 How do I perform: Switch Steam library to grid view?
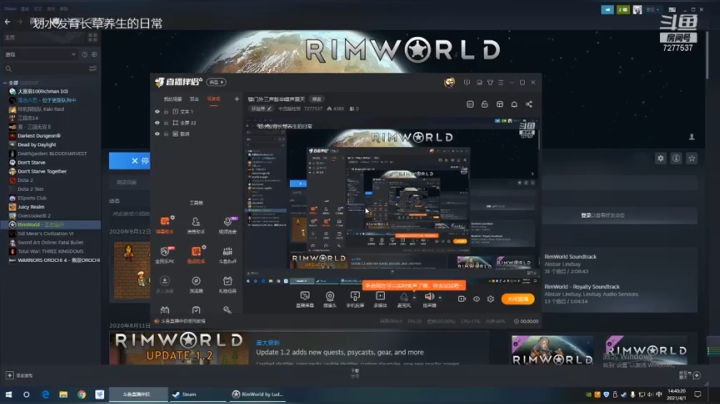[93, 37]
